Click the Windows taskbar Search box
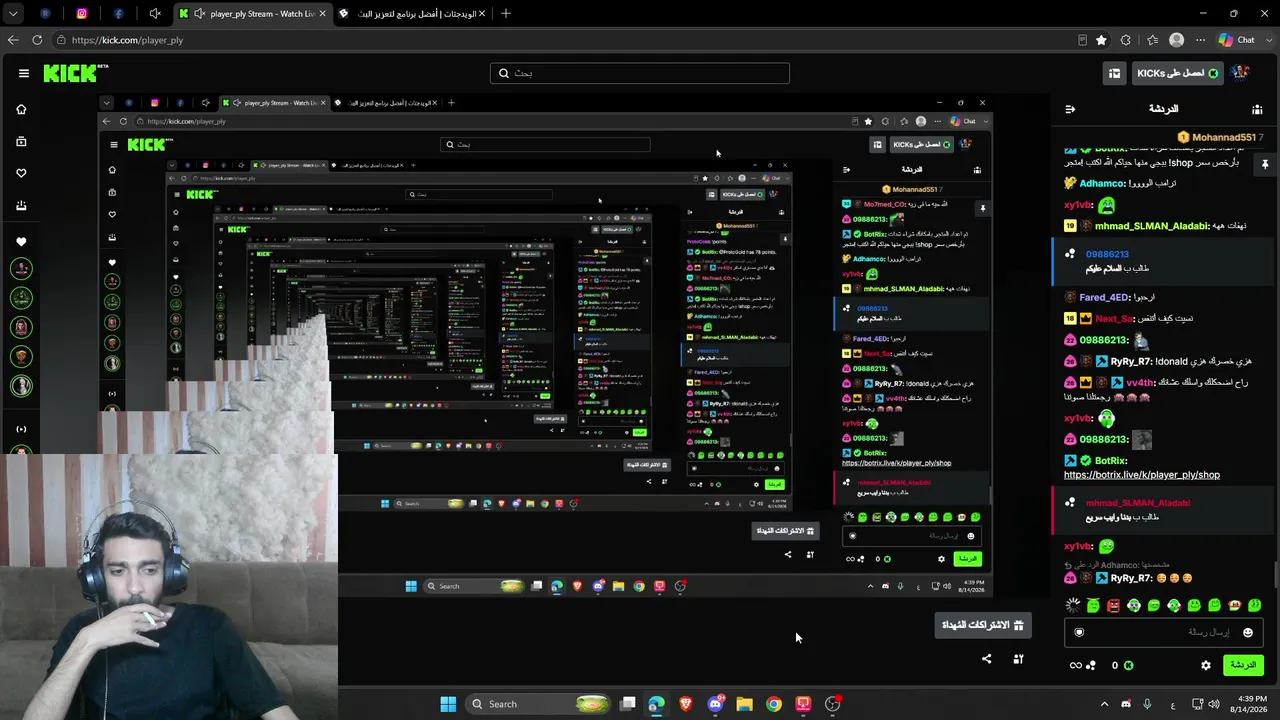 pos(539,704)
